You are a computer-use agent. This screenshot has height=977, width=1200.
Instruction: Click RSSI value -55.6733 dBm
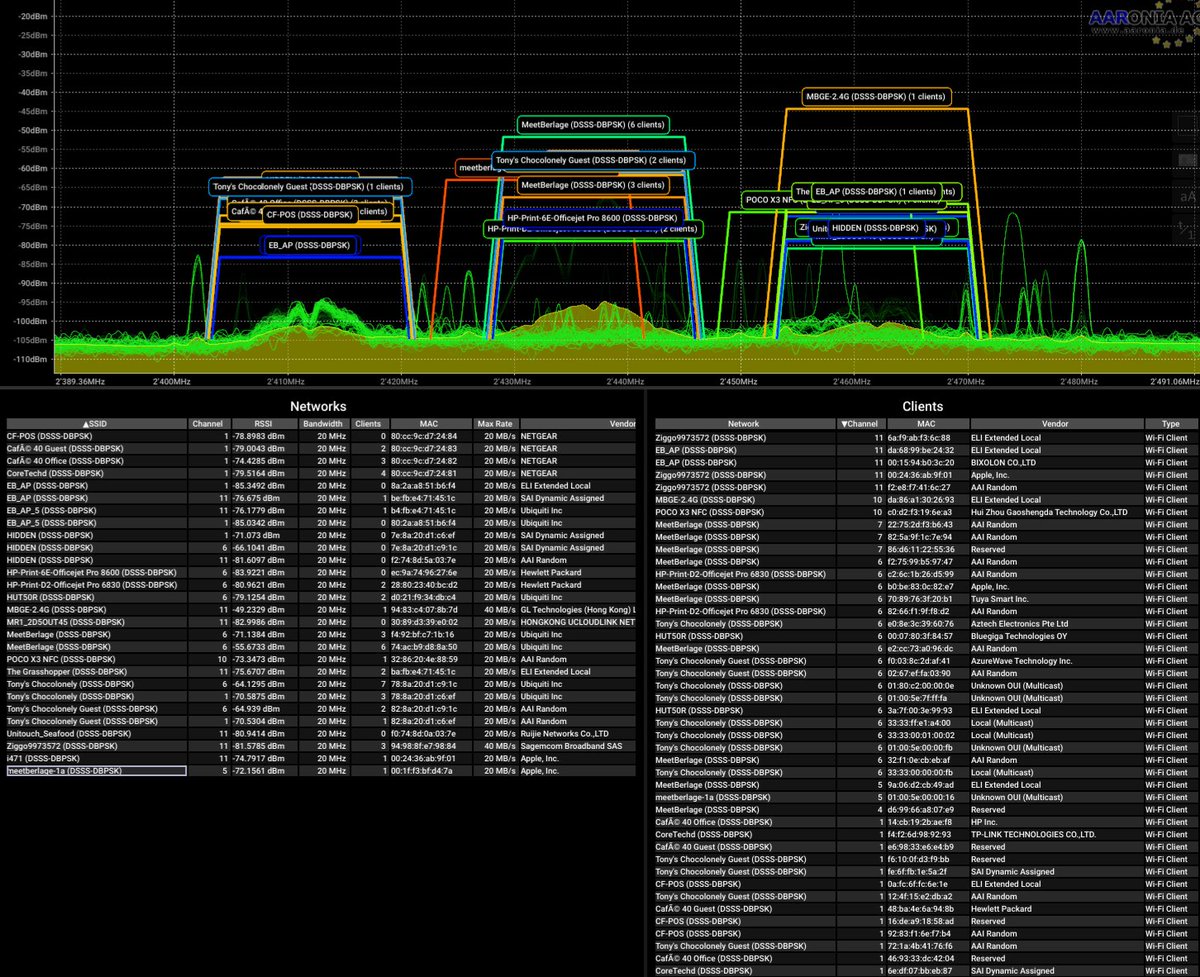[259, 647]
